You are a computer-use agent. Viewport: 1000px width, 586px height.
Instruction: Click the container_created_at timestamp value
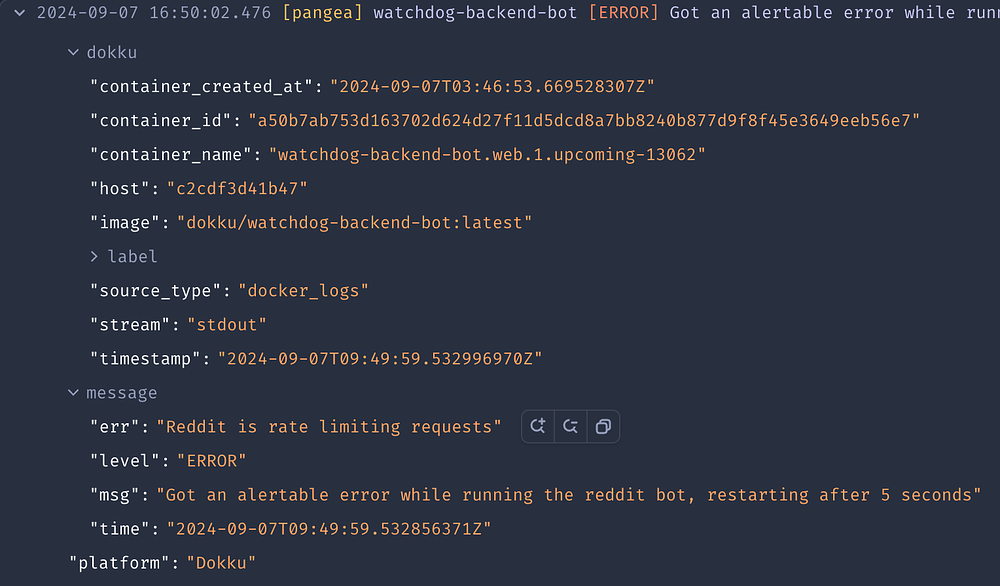[x=492, y=87]
